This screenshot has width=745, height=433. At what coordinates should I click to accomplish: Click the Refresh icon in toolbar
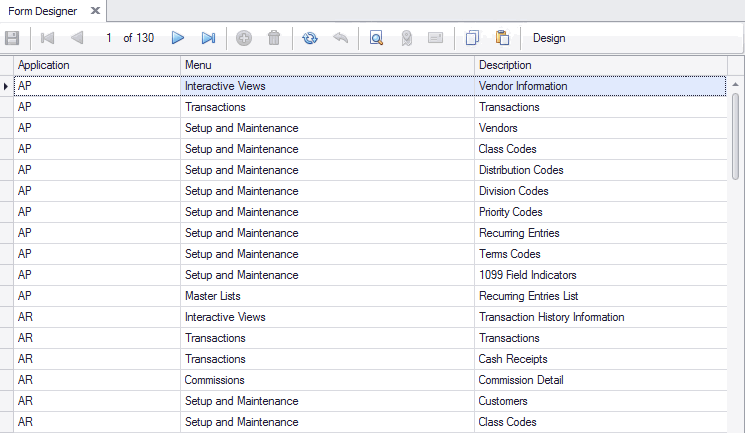310,38
